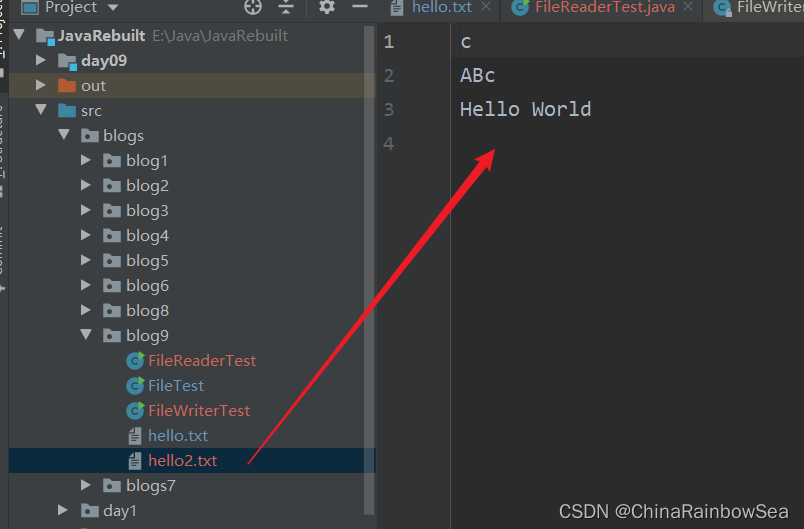This screenshot has width=804, height=529.
Task: Click the hello2.txt file icon in tree
Action: pyautogui.click(x=135, y=461)
